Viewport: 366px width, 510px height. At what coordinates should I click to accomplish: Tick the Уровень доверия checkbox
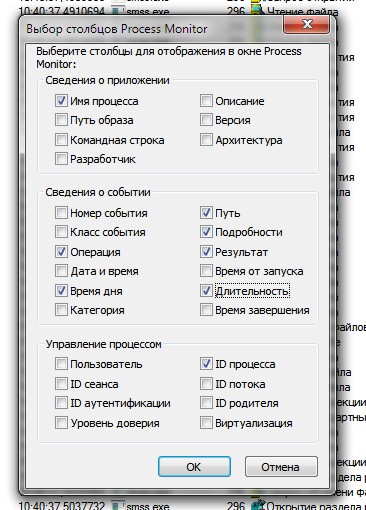tap(61, 422)
